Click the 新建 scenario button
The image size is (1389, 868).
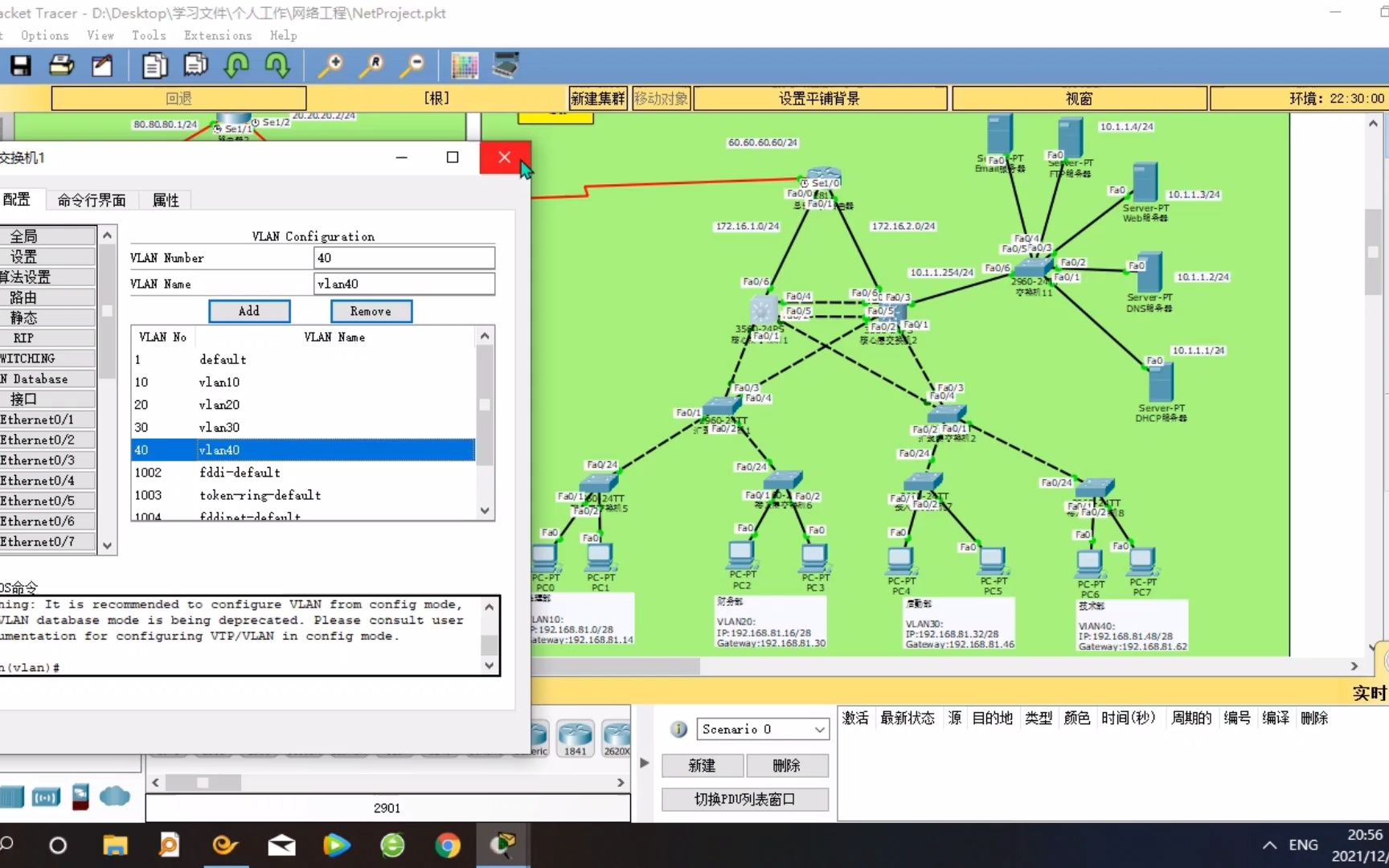click(703, 765)
